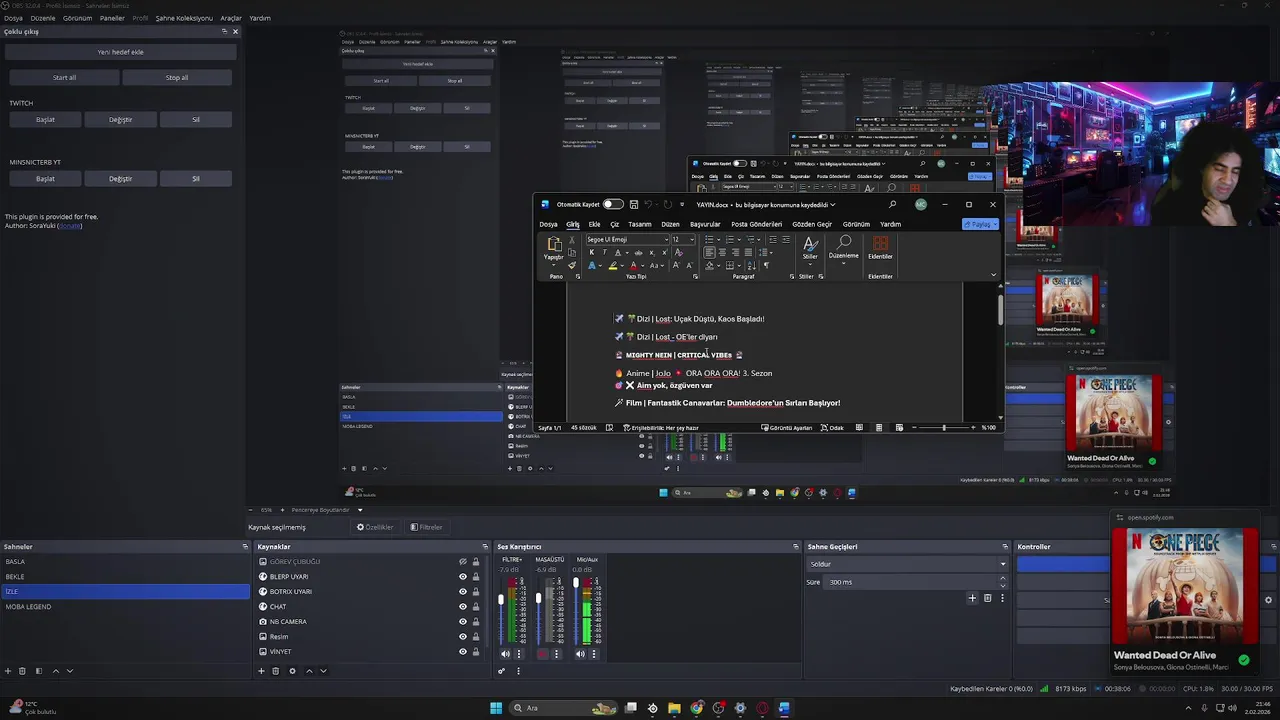This screenshot has height=720, width=1280.
Task: Move source up arrow in Kaynaklar toolbar
Action: [x=309, y=671]
